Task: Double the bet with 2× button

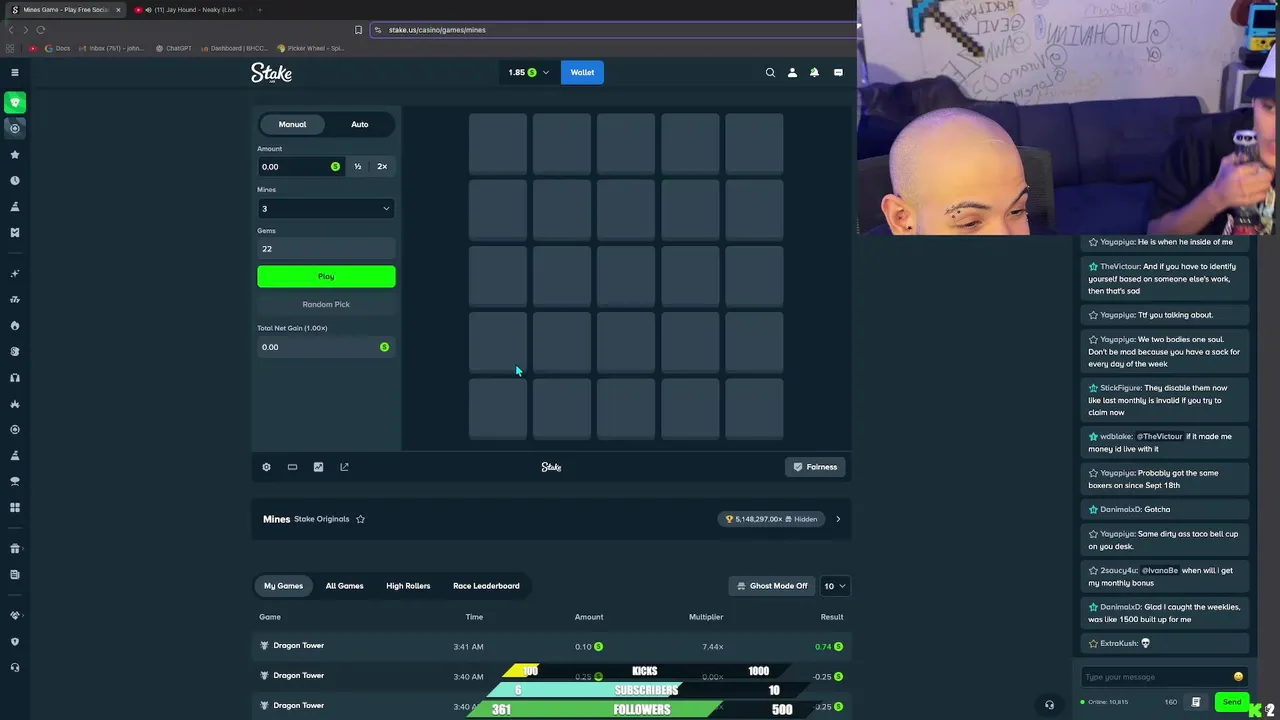Action: tap(382, 167)
